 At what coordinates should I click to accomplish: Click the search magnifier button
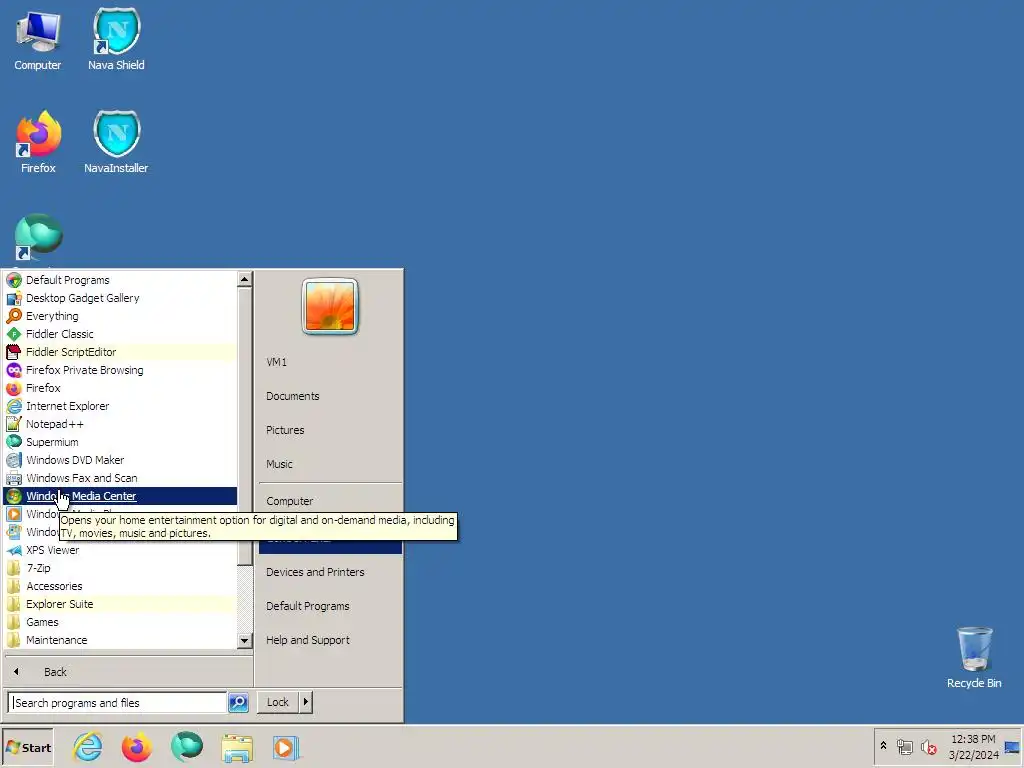click(238, 703)
